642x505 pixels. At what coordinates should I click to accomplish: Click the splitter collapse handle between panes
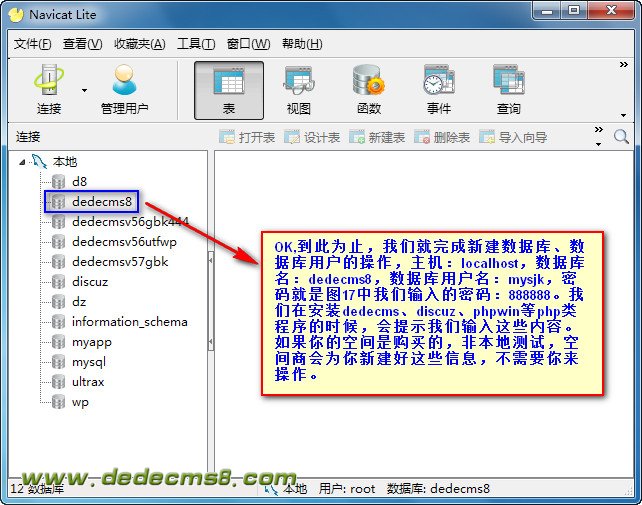[211, 301]
